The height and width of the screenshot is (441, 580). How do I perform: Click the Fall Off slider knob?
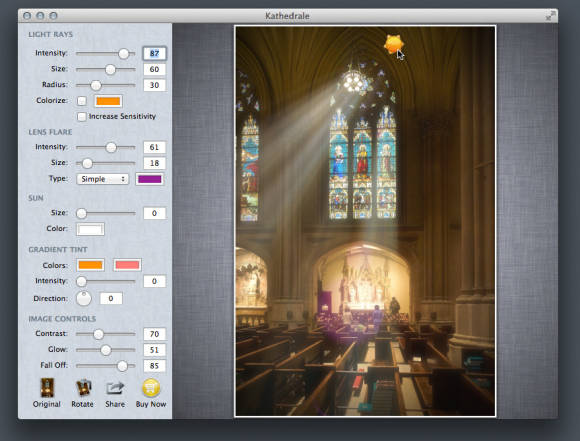click(122, 366)
